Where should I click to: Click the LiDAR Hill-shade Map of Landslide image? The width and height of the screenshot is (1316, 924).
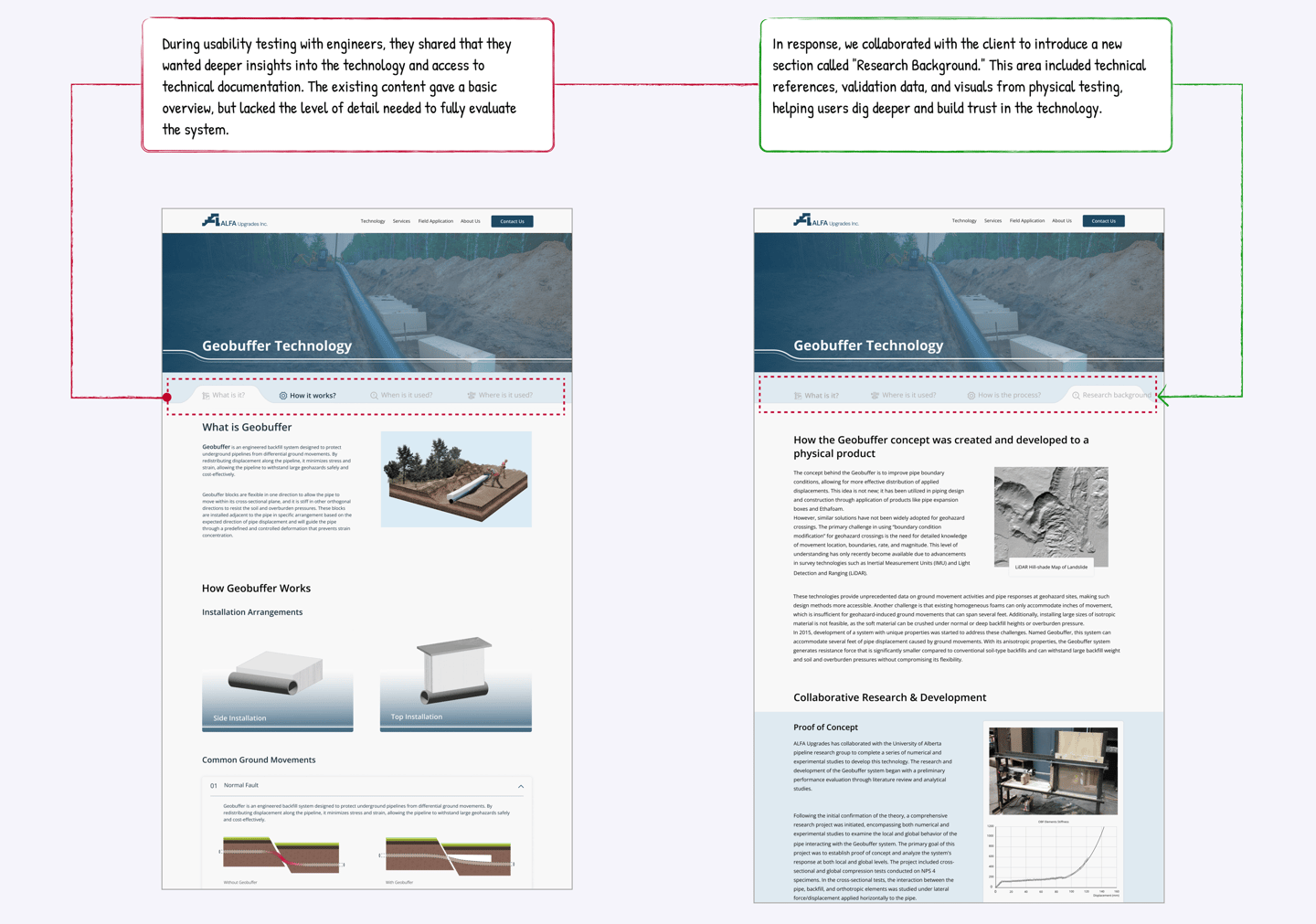(1051, 517)
